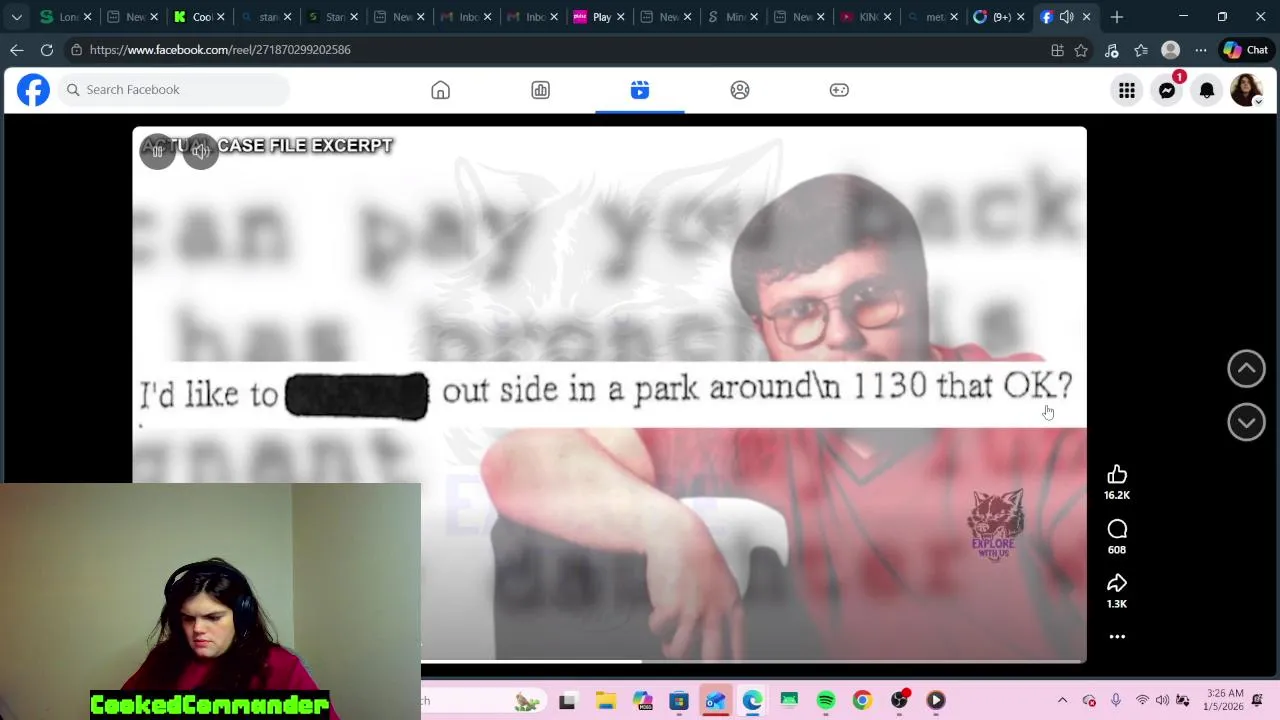Open Microsoft Store from the taskbar
The image size is (1280, 720).
click(679, 701)
